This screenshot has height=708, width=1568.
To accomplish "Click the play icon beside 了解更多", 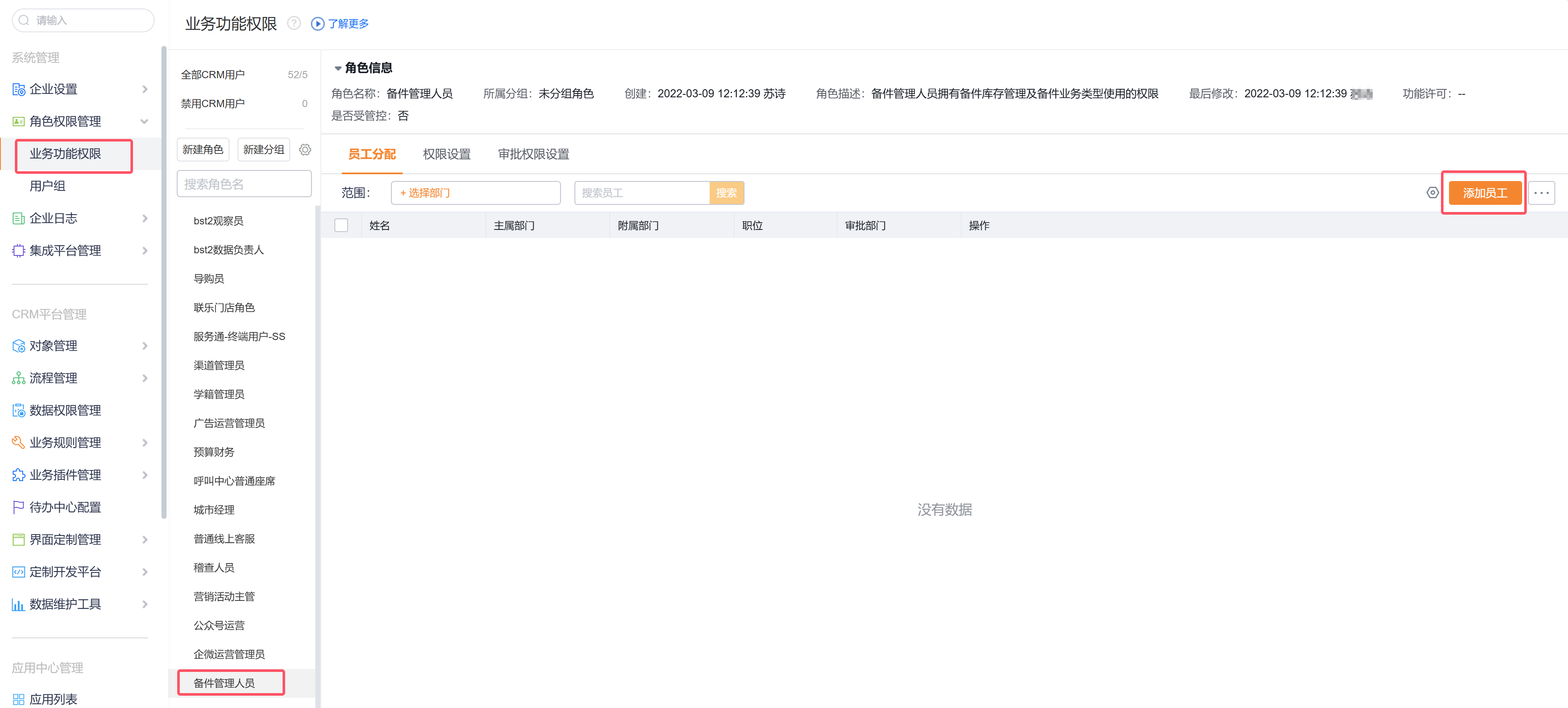I will pyautogui.click(x=317, y=24).
